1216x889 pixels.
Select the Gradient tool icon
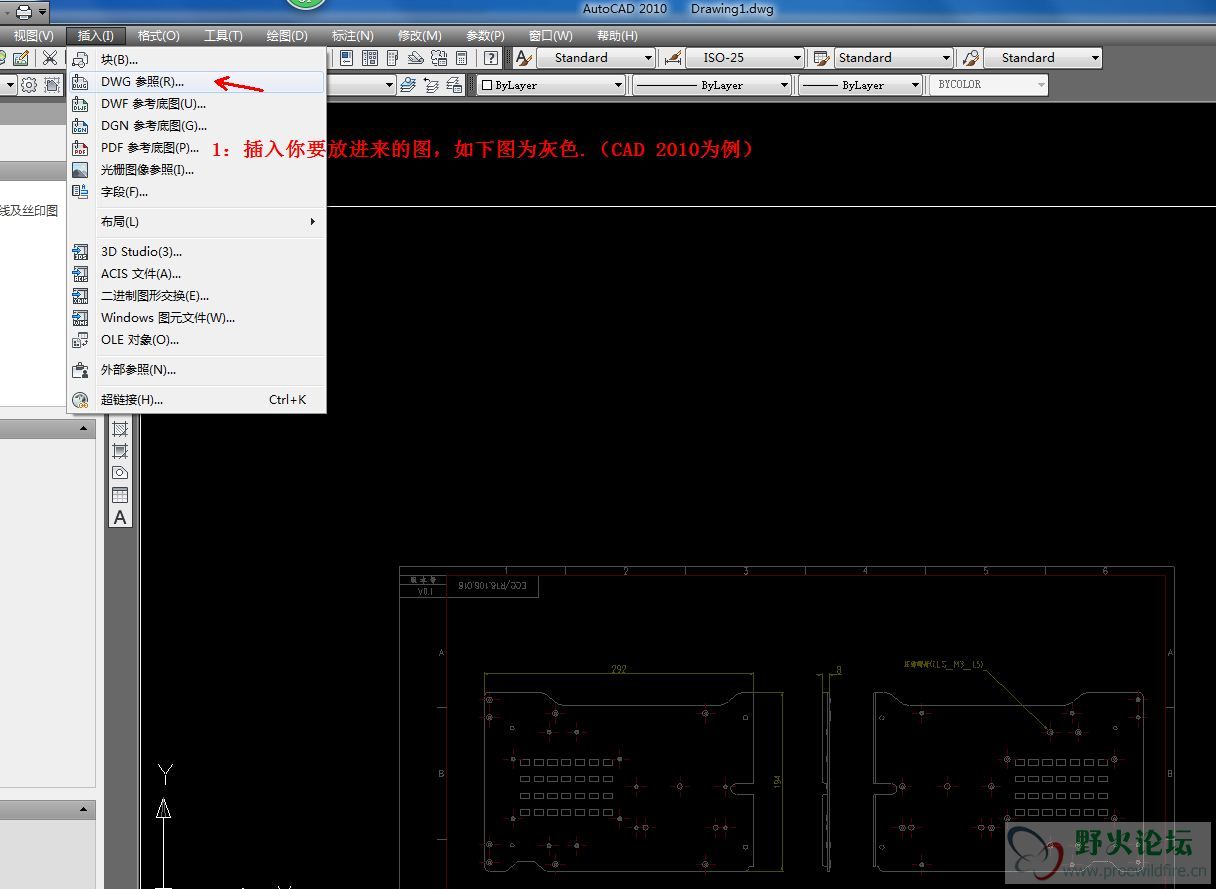click(120, 451)
